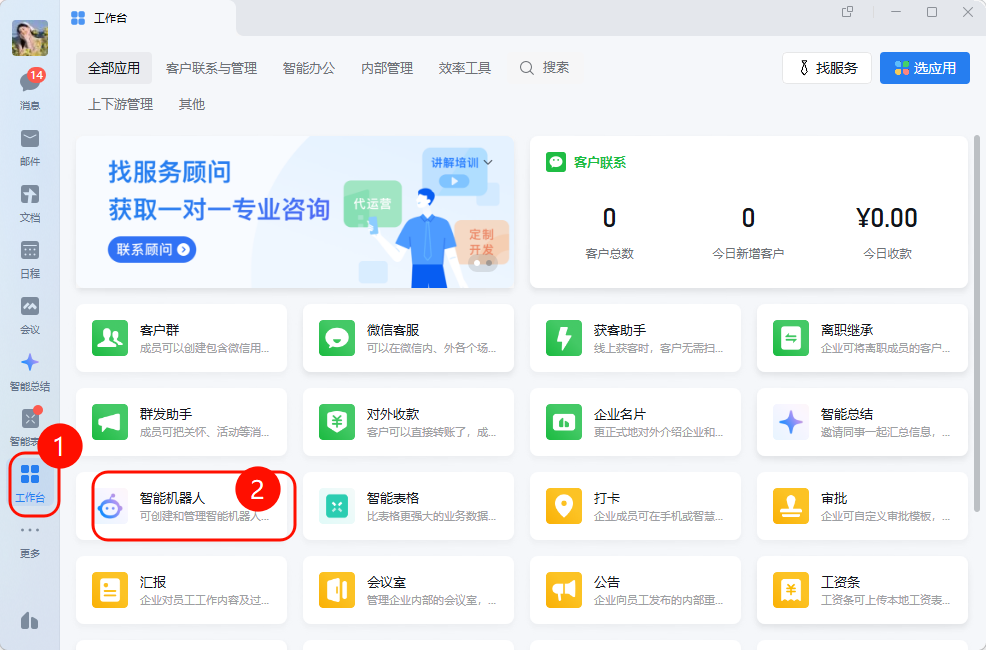
Task: Click the blue 选应用 button
Action: click(x=924, y=68)
